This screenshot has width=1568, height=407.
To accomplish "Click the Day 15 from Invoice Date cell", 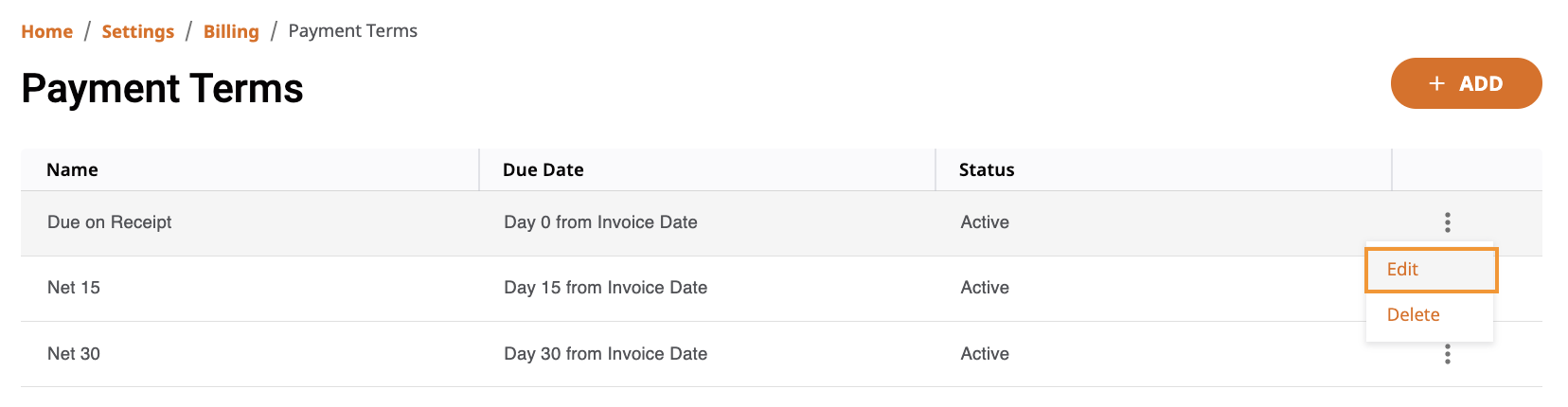I will pyautogui.click(x=606, y=288).
